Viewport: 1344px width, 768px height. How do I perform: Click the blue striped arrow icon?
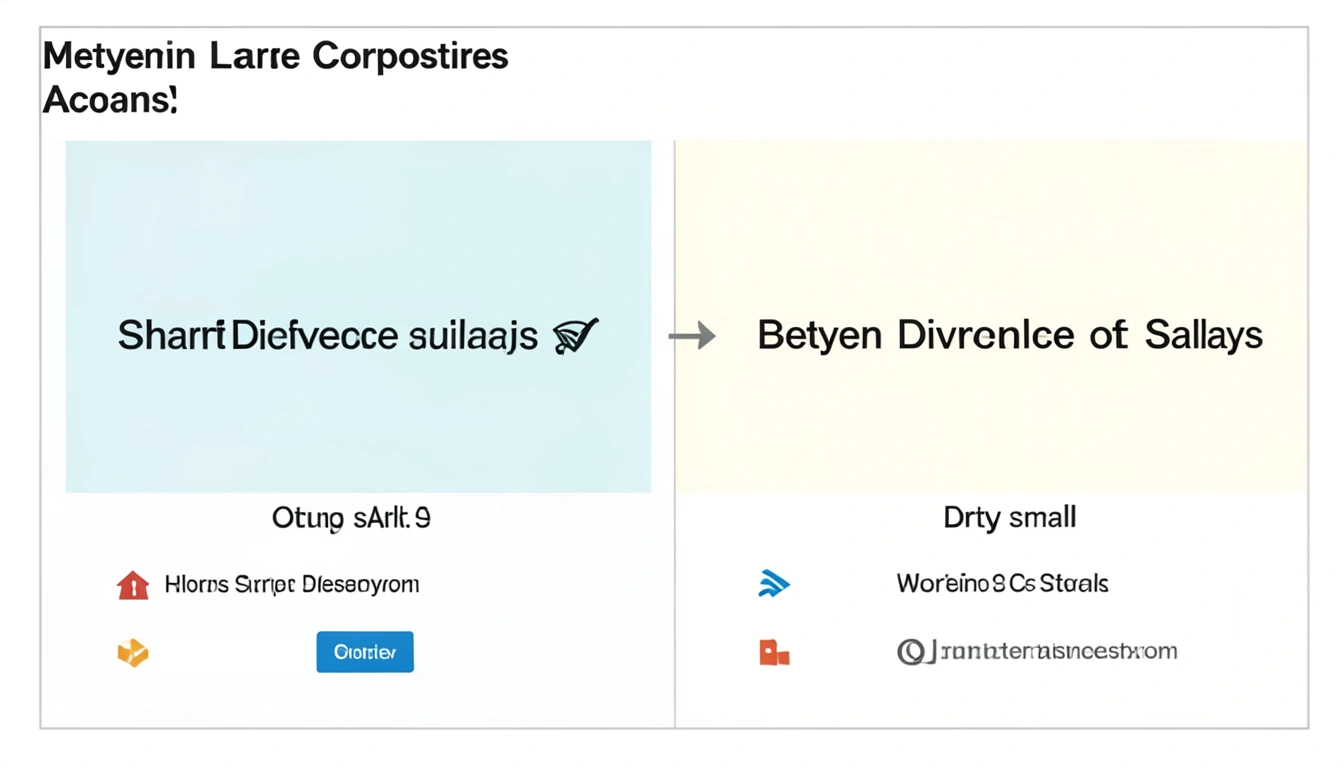(x=774, y=583)
